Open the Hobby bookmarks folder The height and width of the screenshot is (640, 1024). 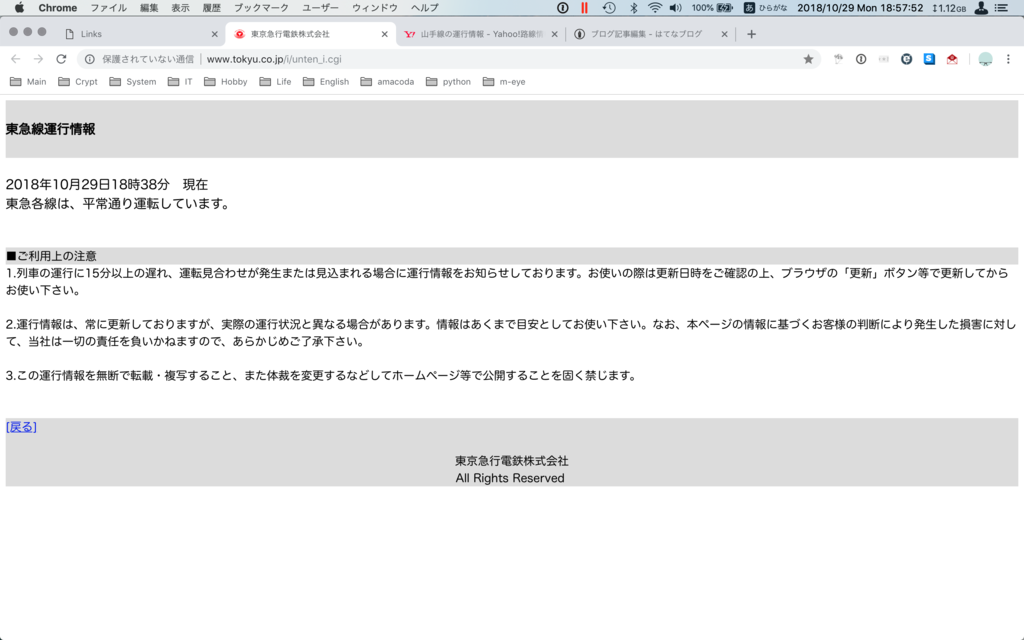pyautogui.click(x=225, y=81)
